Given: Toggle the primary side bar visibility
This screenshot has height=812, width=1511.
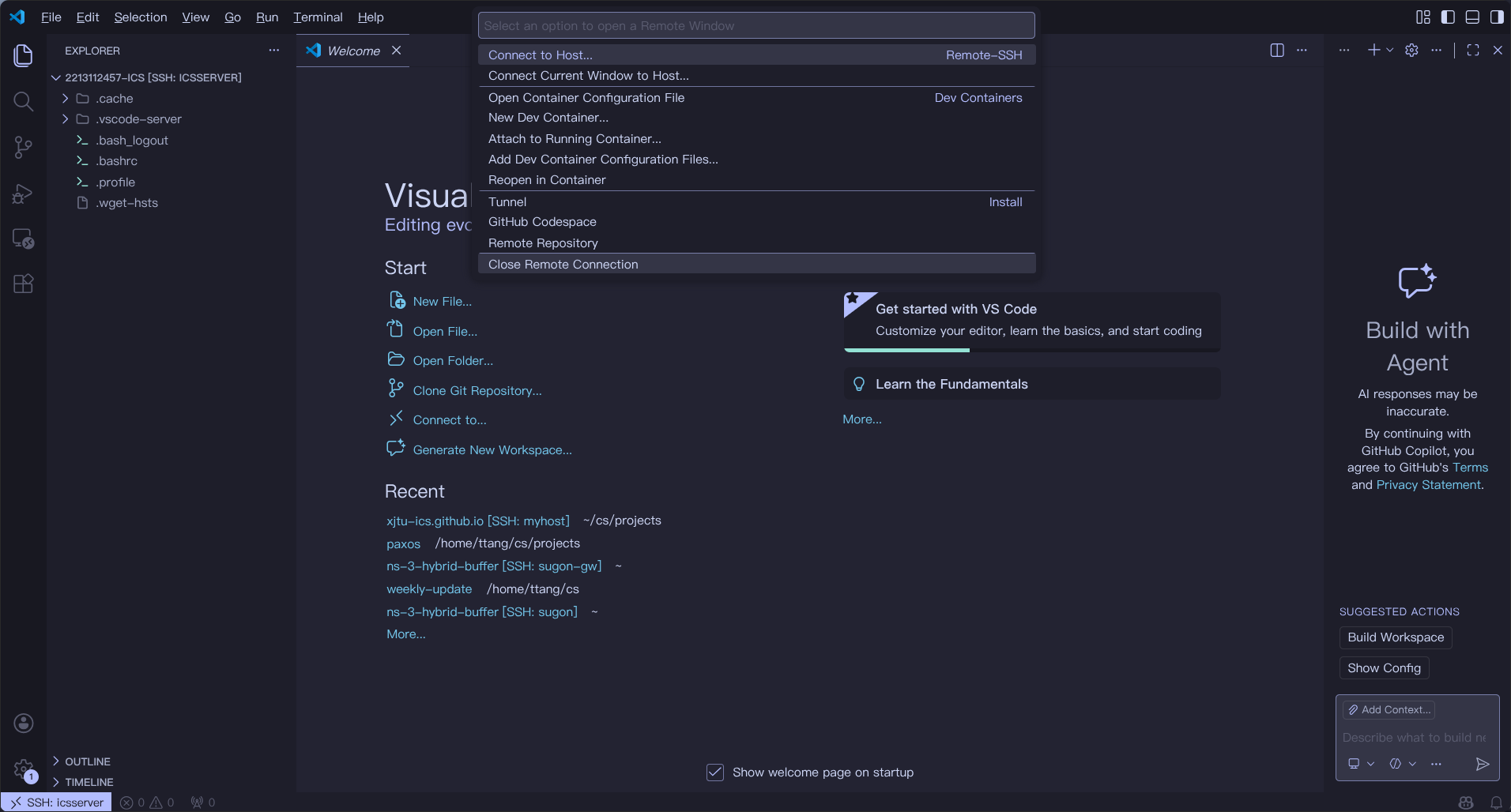Looking at the screenshot, I should coord(1448,17).
